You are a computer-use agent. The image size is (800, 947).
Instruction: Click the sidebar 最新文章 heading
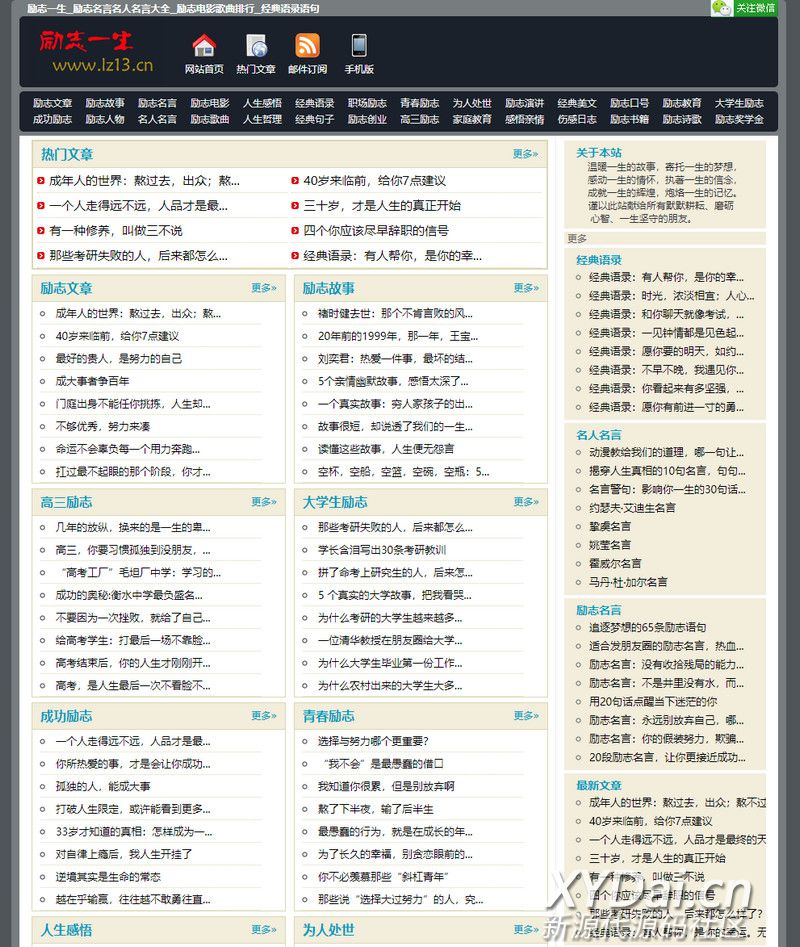coord(599,785)
